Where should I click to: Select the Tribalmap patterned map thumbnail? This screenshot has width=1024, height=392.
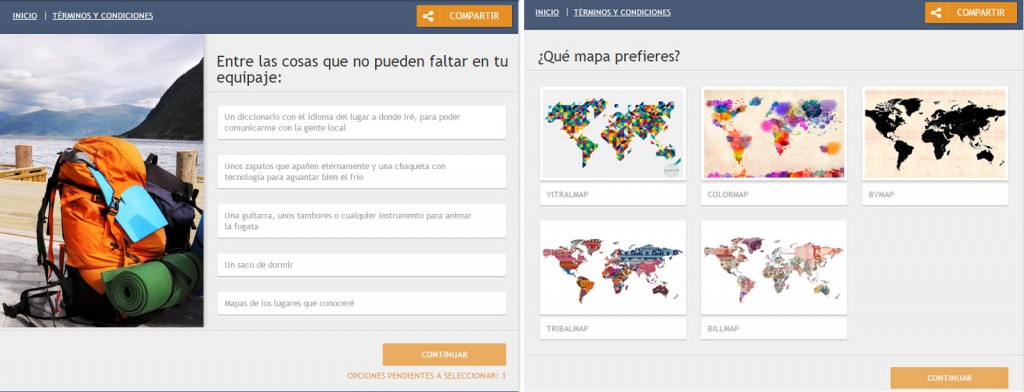tap(613, 268)
